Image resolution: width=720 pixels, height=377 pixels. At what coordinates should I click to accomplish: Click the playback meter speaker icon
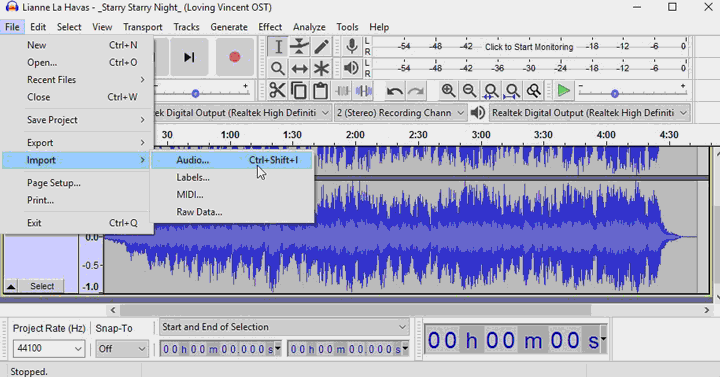351,68
